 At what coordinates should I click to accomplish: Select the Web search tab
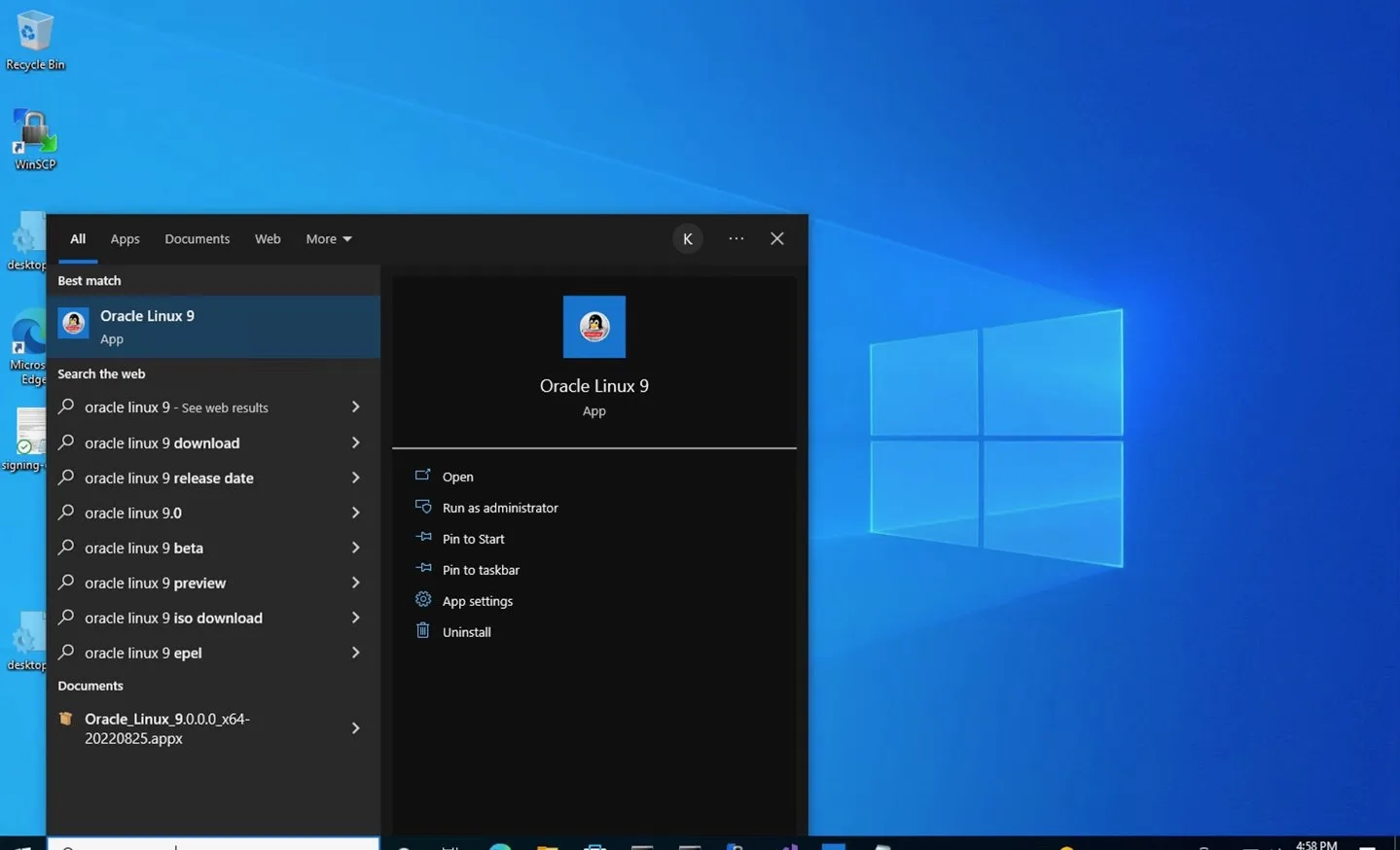tap(268, 239)
